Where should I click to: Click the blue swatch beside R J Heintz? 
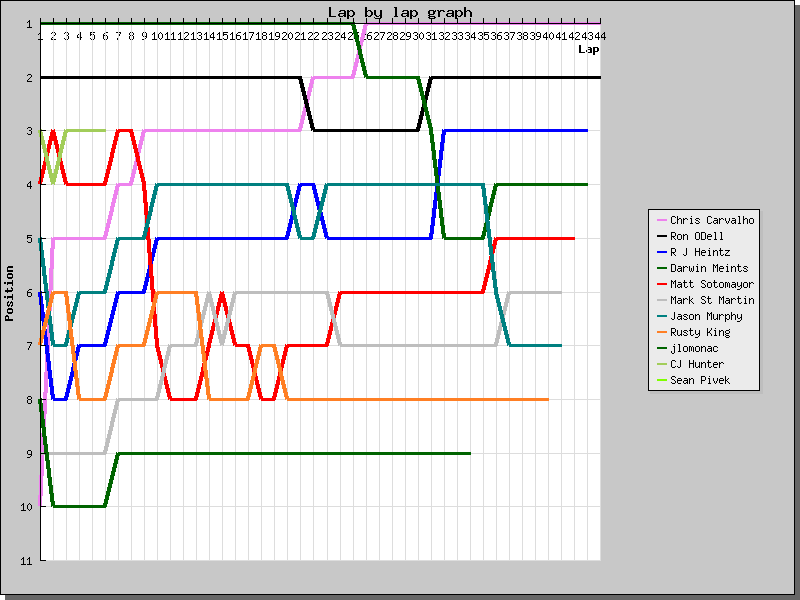click(x=660, y=252)
